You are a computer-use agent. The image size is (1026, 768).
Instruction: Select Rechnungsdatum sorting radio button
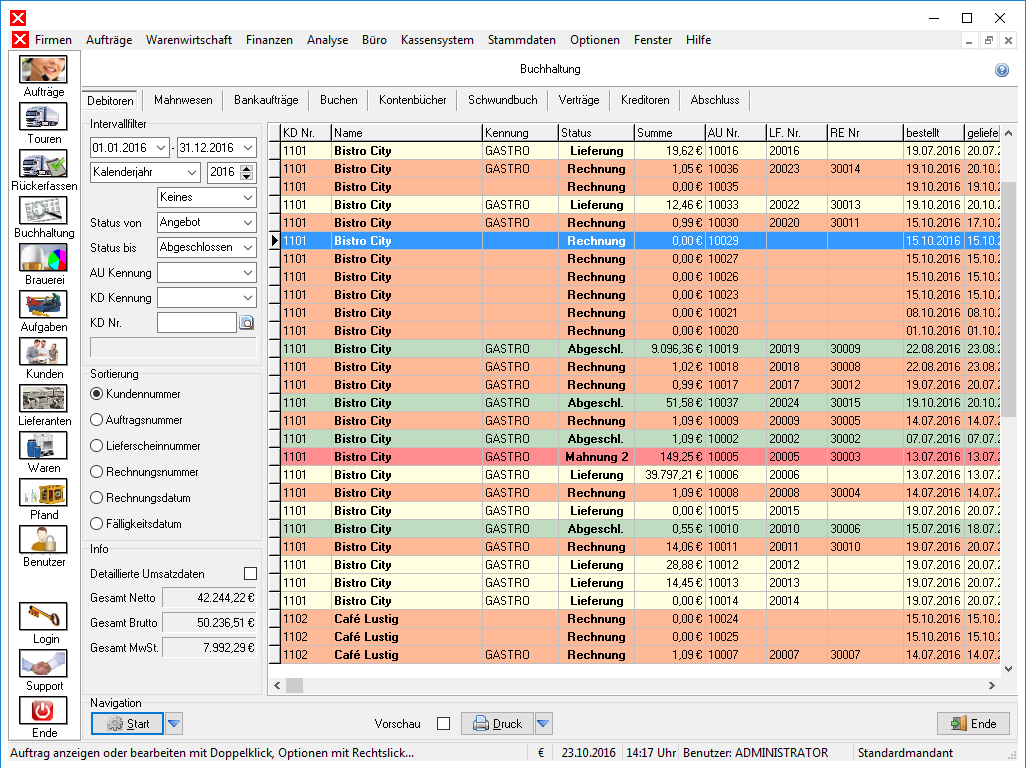(x=97, y=498)
